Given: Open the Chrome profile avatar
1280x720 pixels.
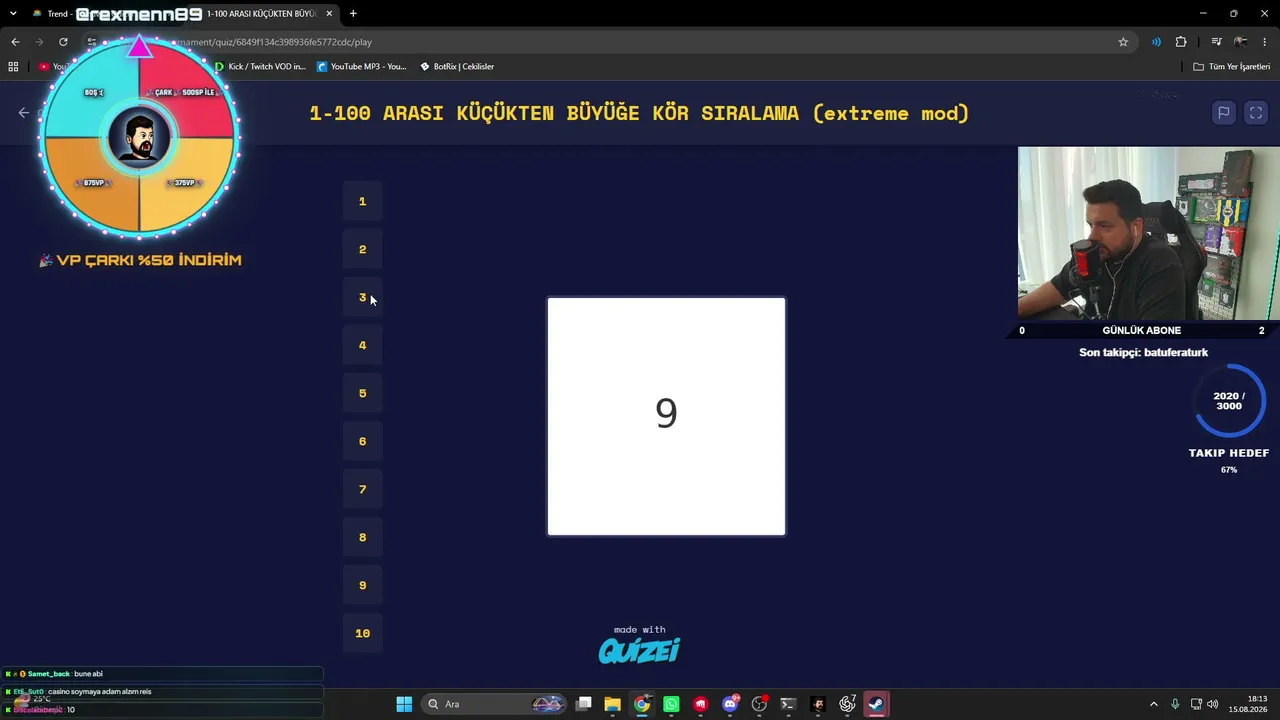Looking at the screenshot, I should pos(1241,42).
